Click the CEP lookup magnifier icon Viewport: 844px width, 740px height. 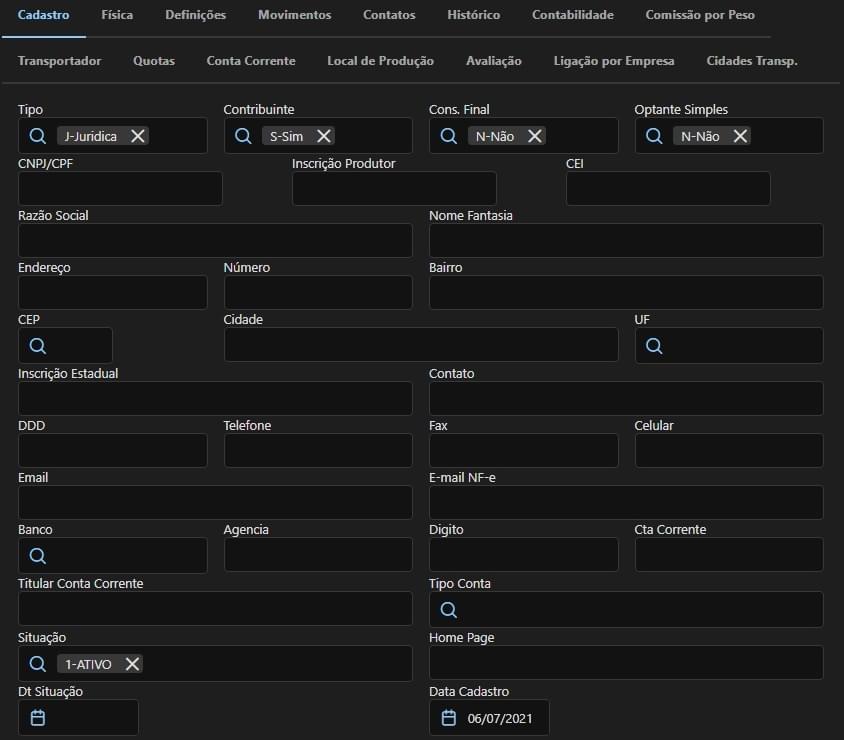click(x=37, y=346)
